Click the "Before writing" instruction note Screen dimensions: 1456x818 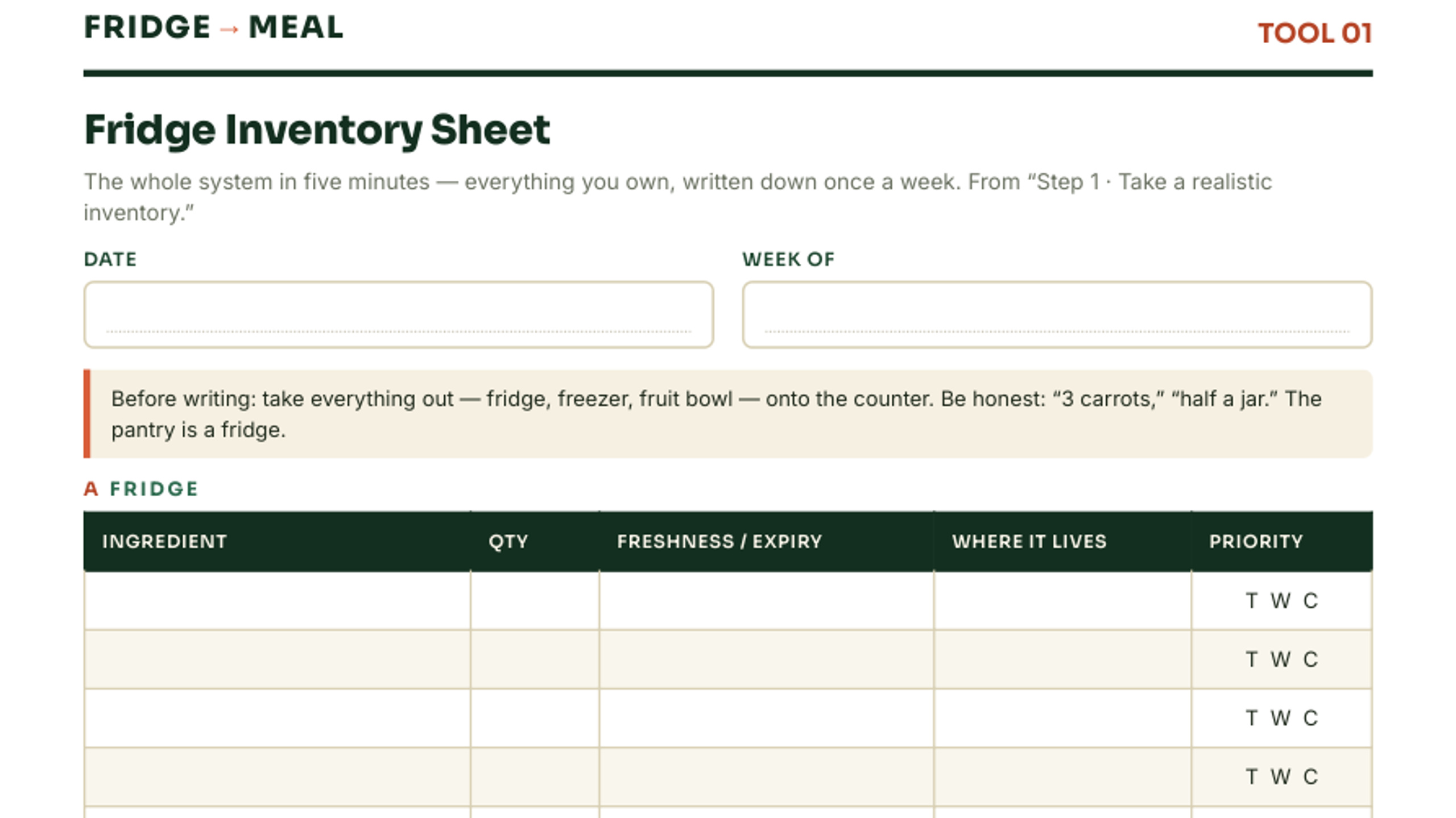(x=728, y=414)
